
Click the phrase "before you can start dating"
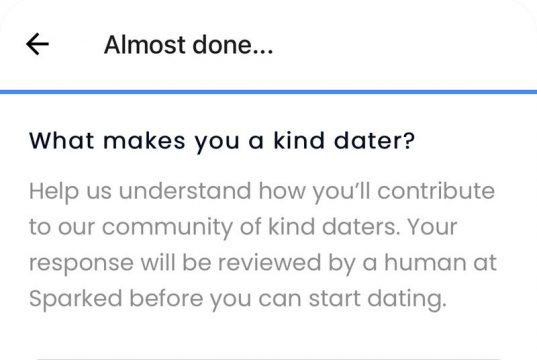(288, 299)
